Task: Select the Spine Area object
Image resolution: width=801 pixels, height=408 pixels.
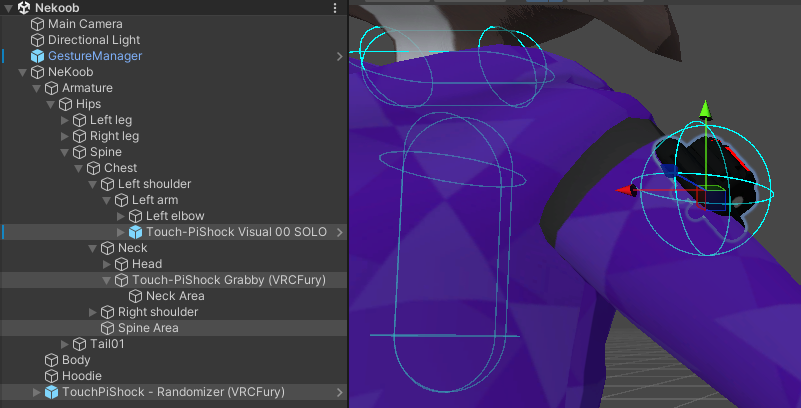Action: [x=148, y=328]
